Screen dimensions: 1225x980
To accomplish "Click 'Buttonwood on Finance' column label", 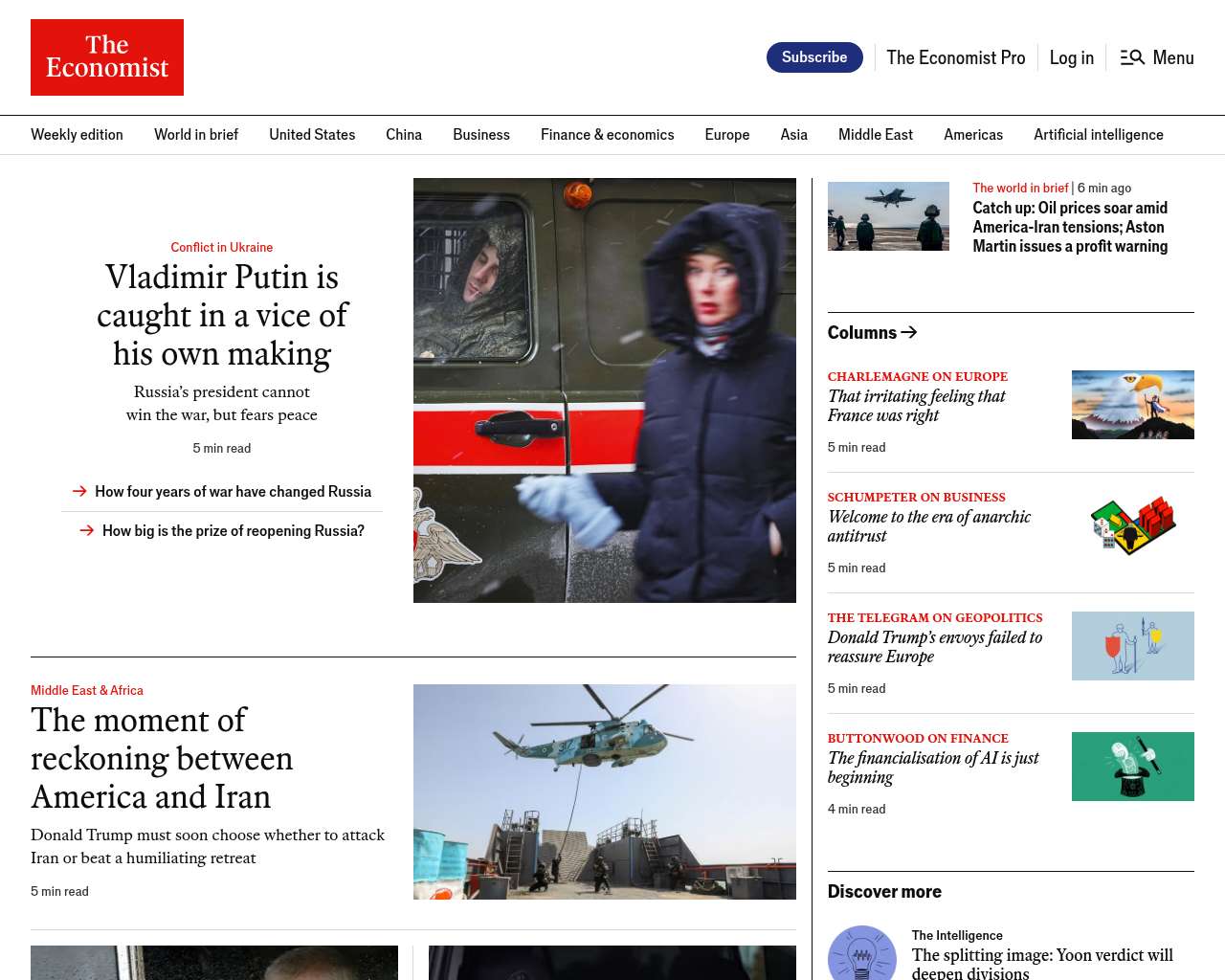I will [918, 739].
